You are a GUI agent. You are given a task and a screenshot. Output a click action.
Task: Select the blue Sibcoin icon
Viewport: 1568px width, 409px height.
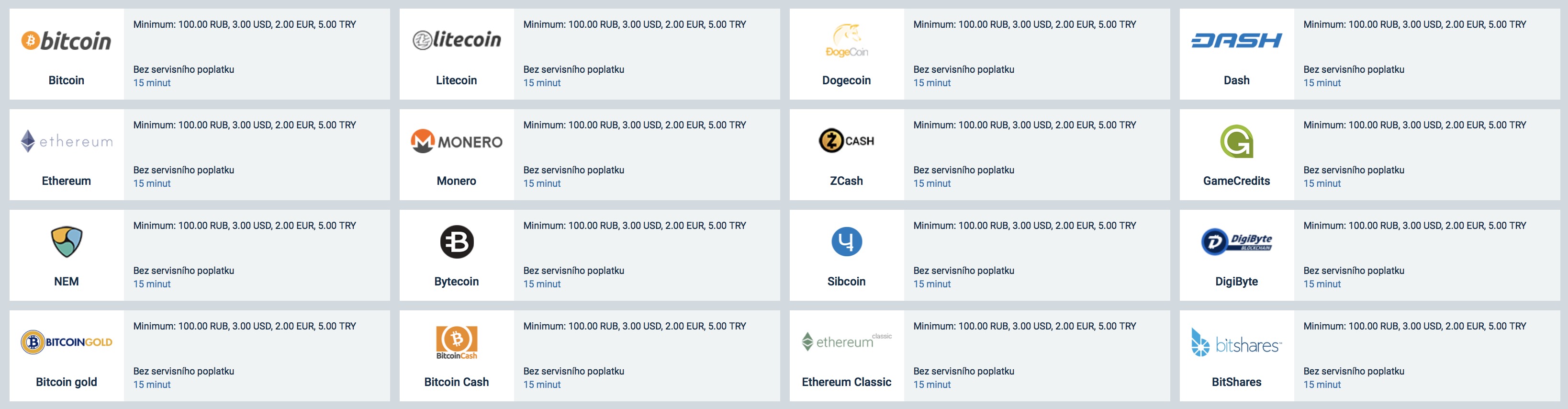847,242
